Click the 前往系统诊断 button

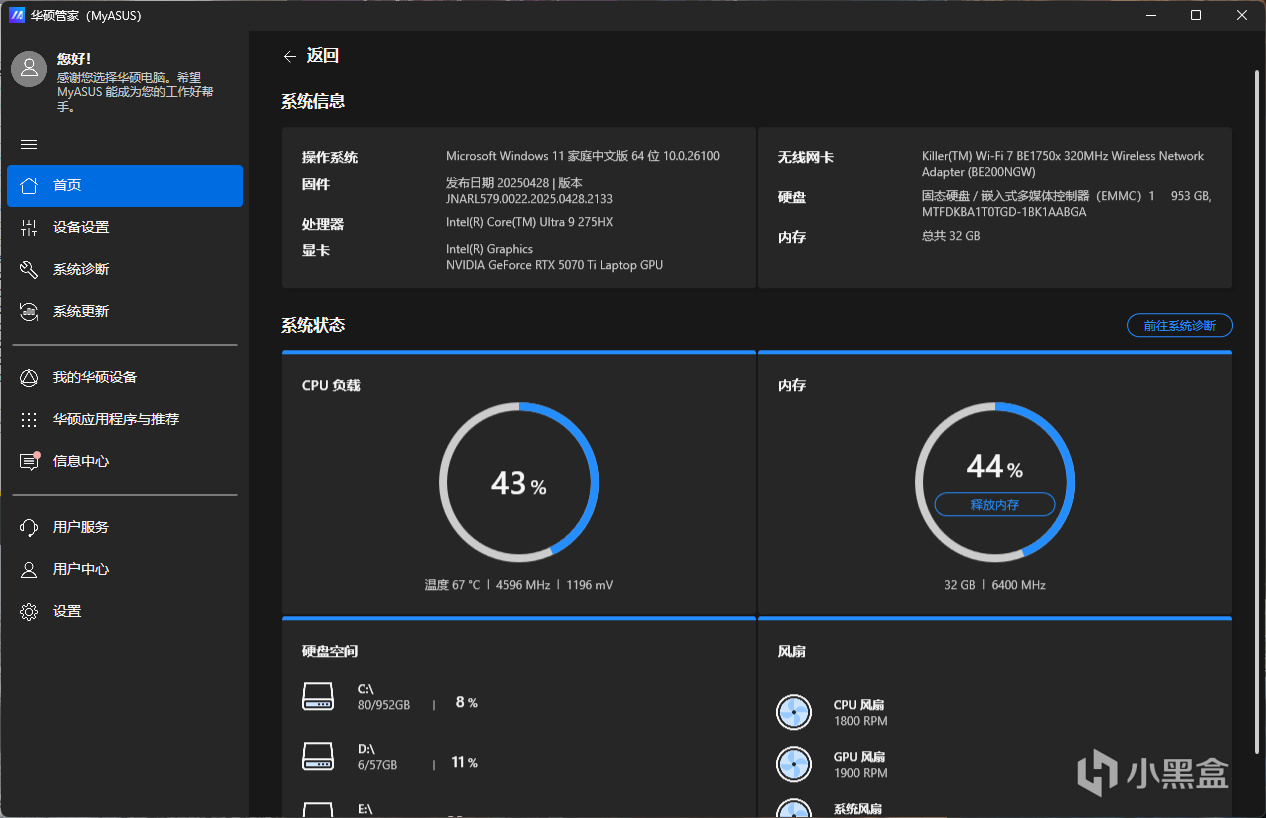point(1180,325)
